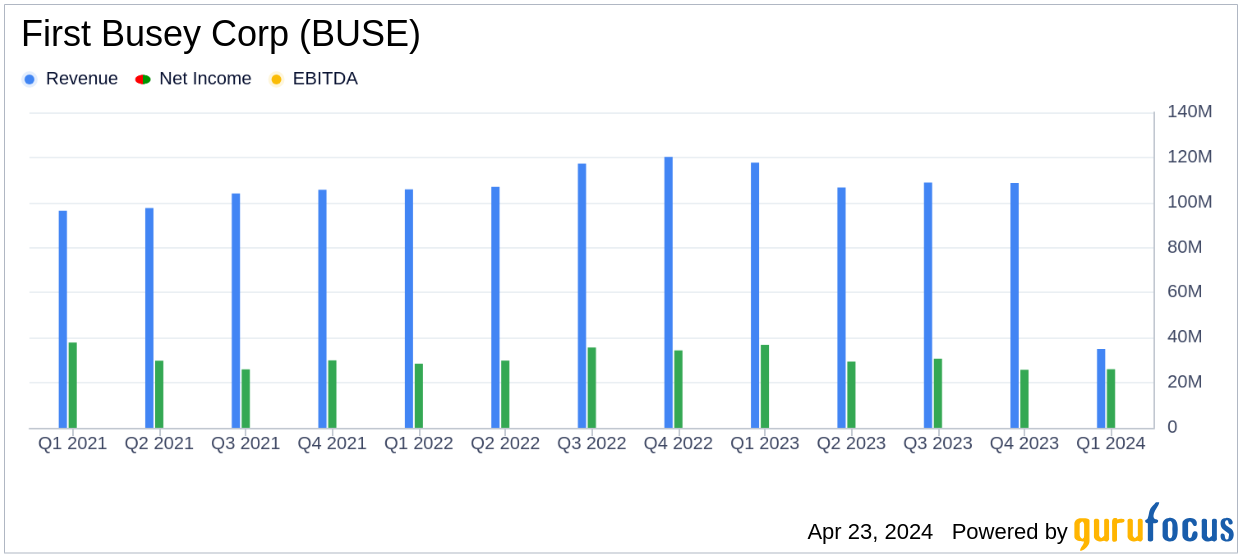
Task: Click the Q3 2022 green net income bar
Action: click(592, 388)
